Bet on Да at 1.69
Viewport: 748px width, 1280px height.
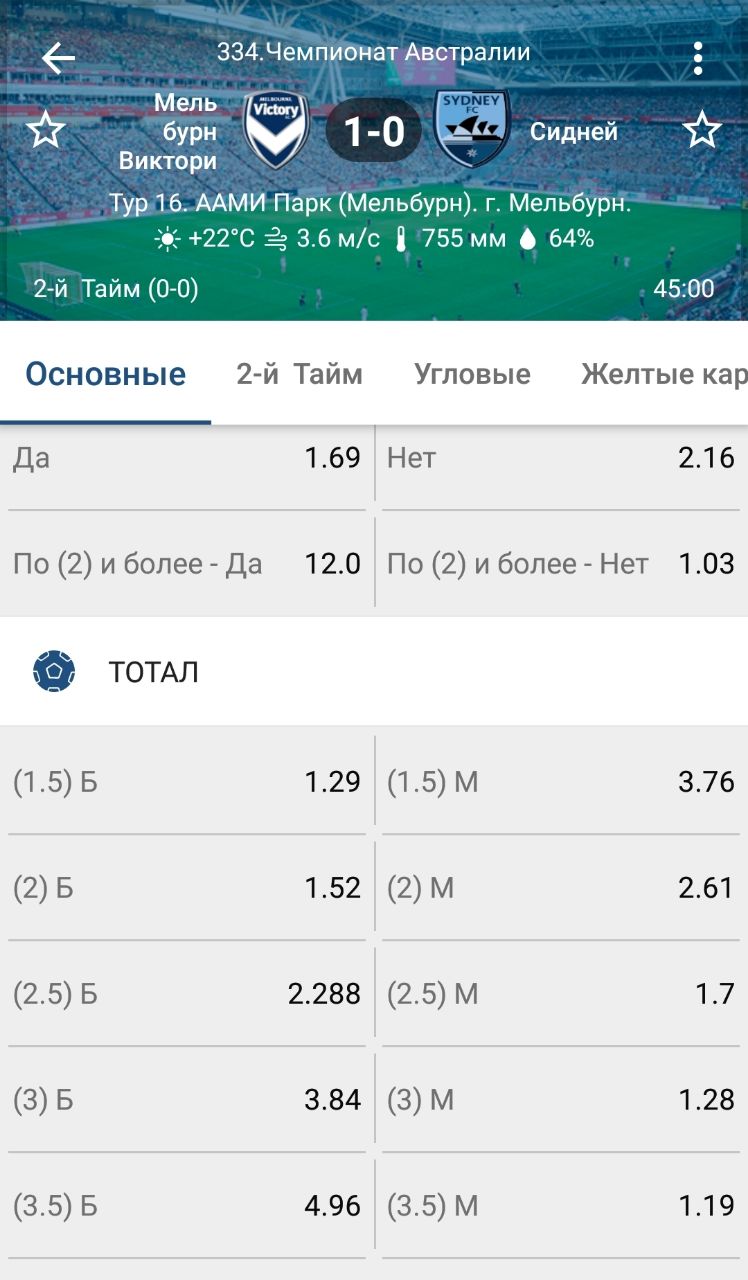pos(187,459)
